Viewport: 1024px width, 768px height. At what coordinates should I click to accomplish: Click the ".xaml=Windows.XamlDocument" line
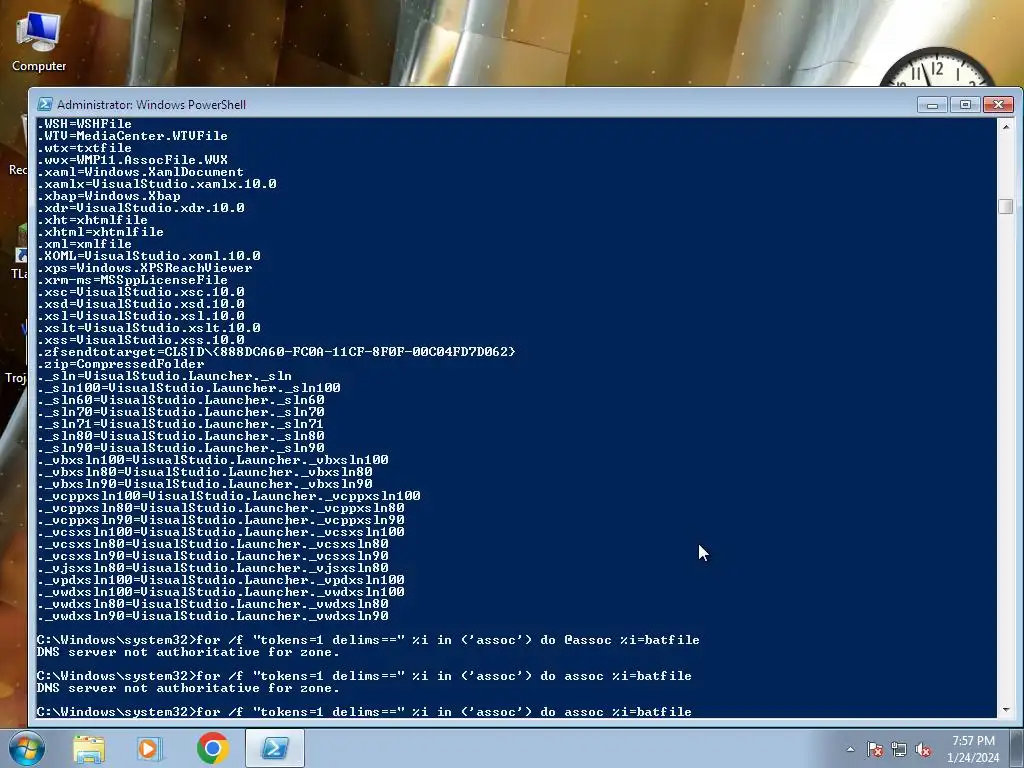[x=140, y=172]
